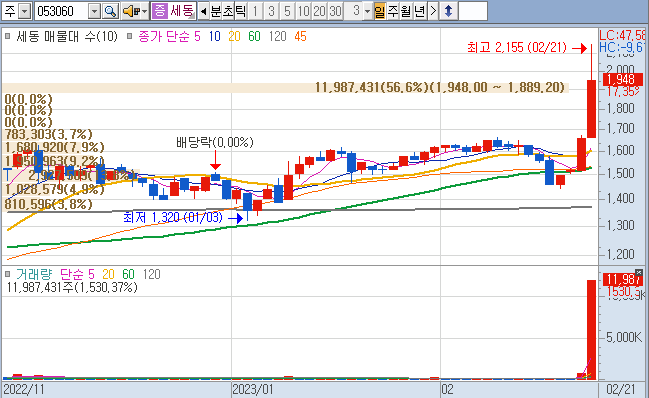Click the volume panel magenta 5 label
649x398 pixels.
(x=91, y=274)
